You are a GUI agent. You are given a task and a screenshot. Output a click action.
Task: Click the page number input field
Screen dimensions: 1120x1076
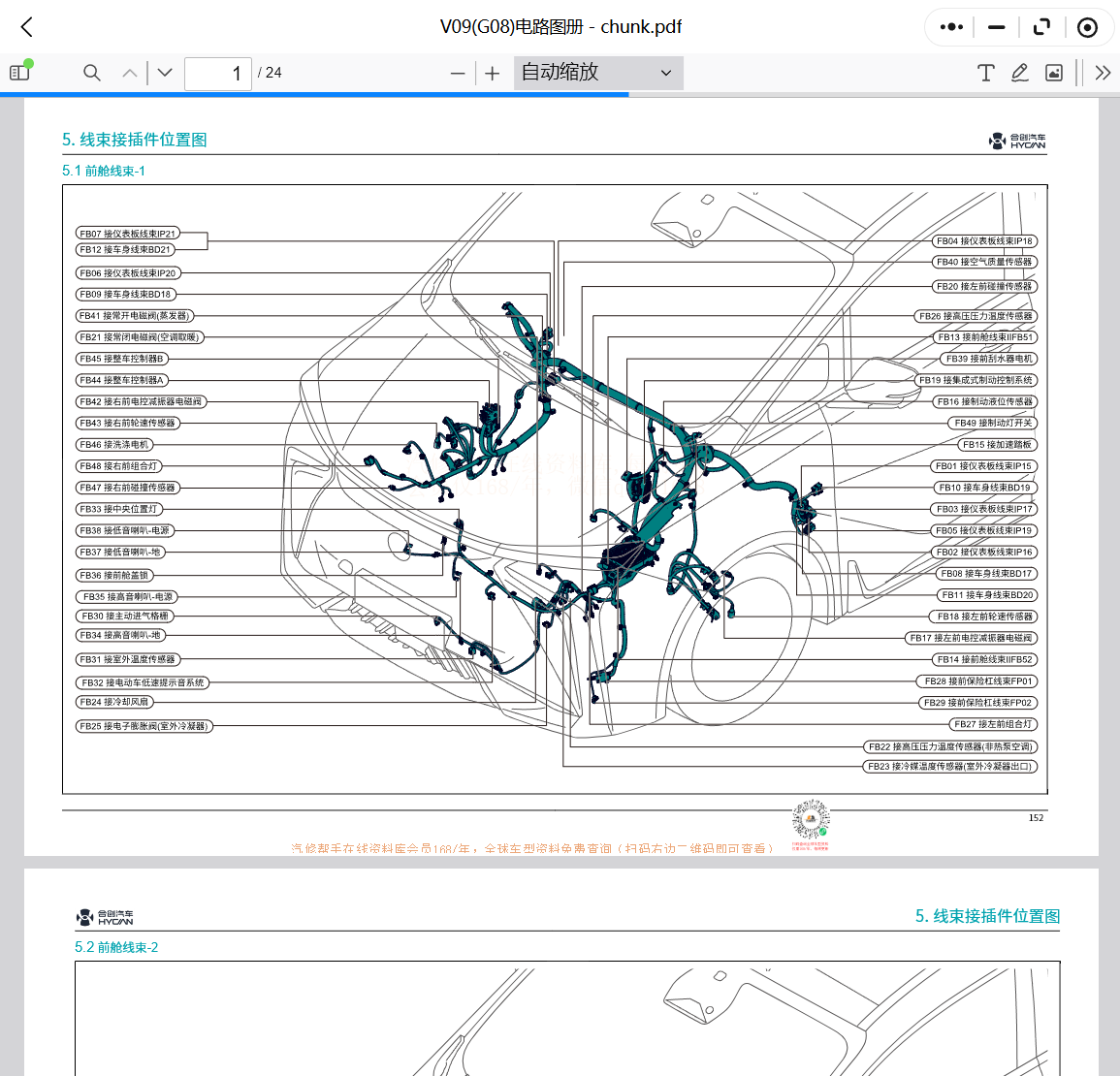[x=217, y=73]
